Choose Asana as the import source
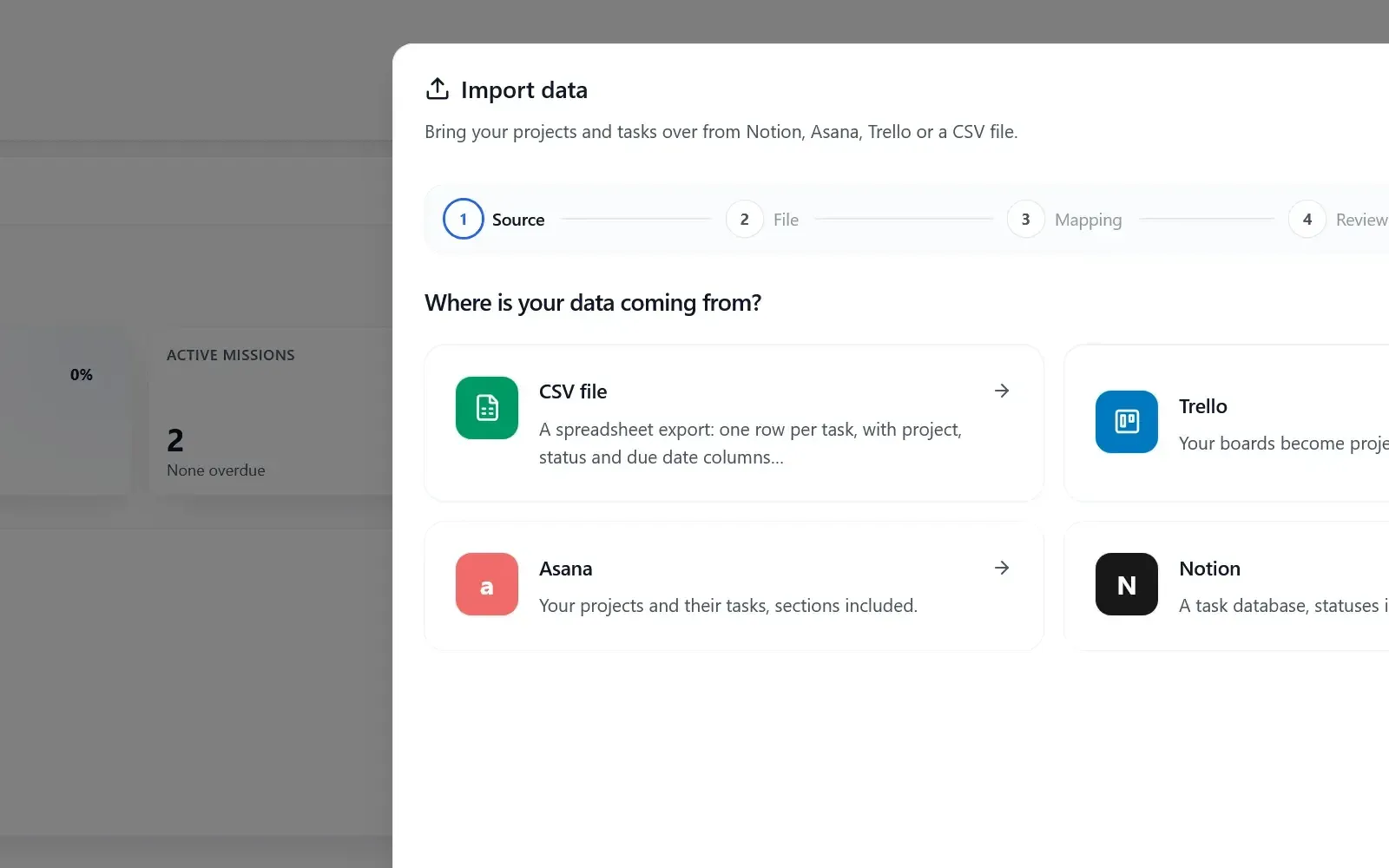1389x868 pixels. click(x=734, y=586)
